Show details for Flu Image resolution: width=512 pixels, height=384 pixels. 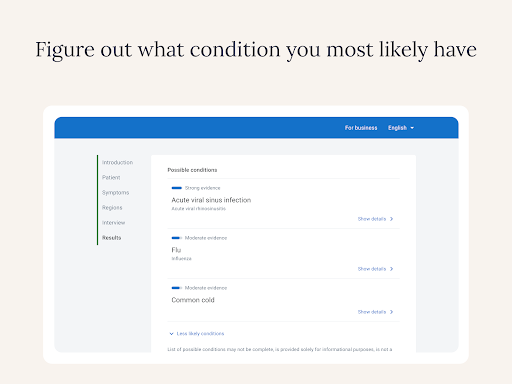pos(375,269)
